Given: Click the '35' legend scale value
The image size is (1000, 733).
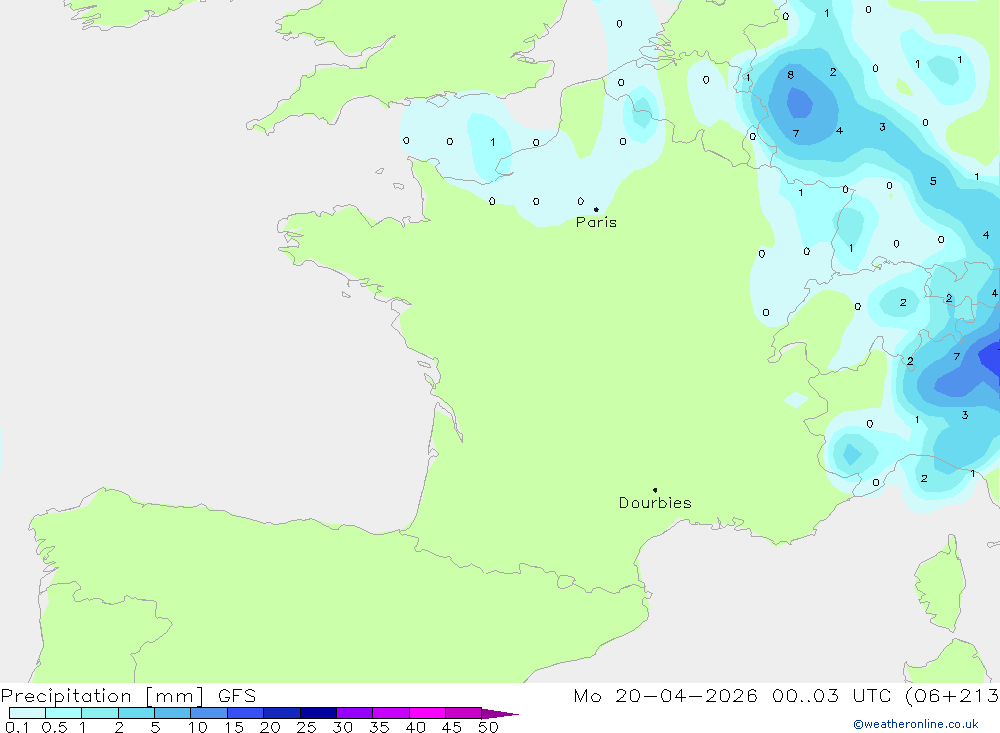Looking at the screenshot, I should (x=379, y=727).
